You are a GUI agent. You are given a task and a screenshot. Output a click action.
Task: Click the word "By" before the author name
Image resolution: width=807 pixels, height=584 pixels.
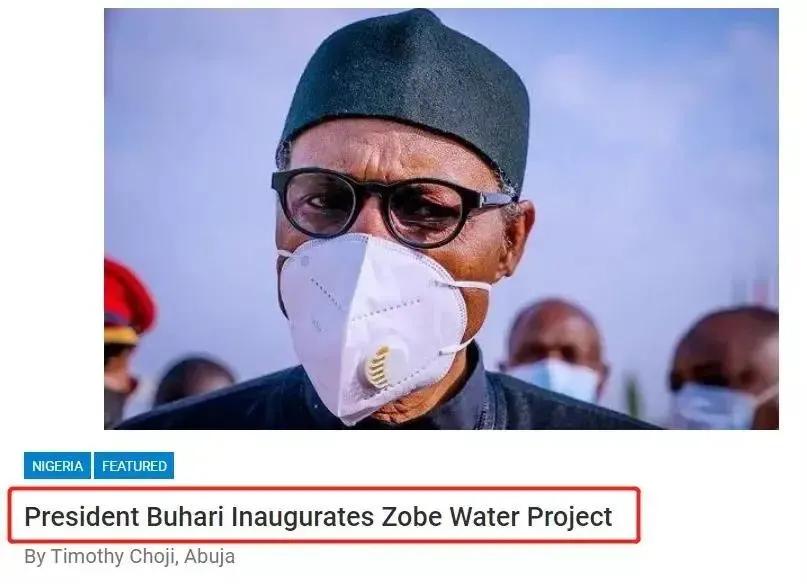click(x=34, y=556)
